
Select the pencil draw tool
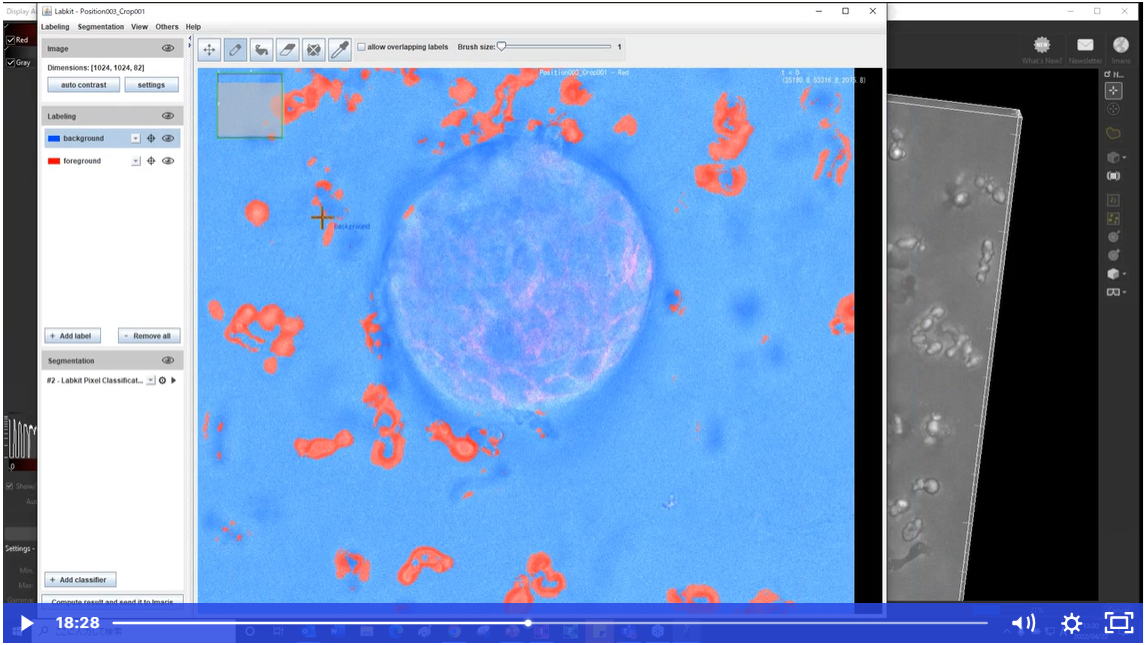236,49
